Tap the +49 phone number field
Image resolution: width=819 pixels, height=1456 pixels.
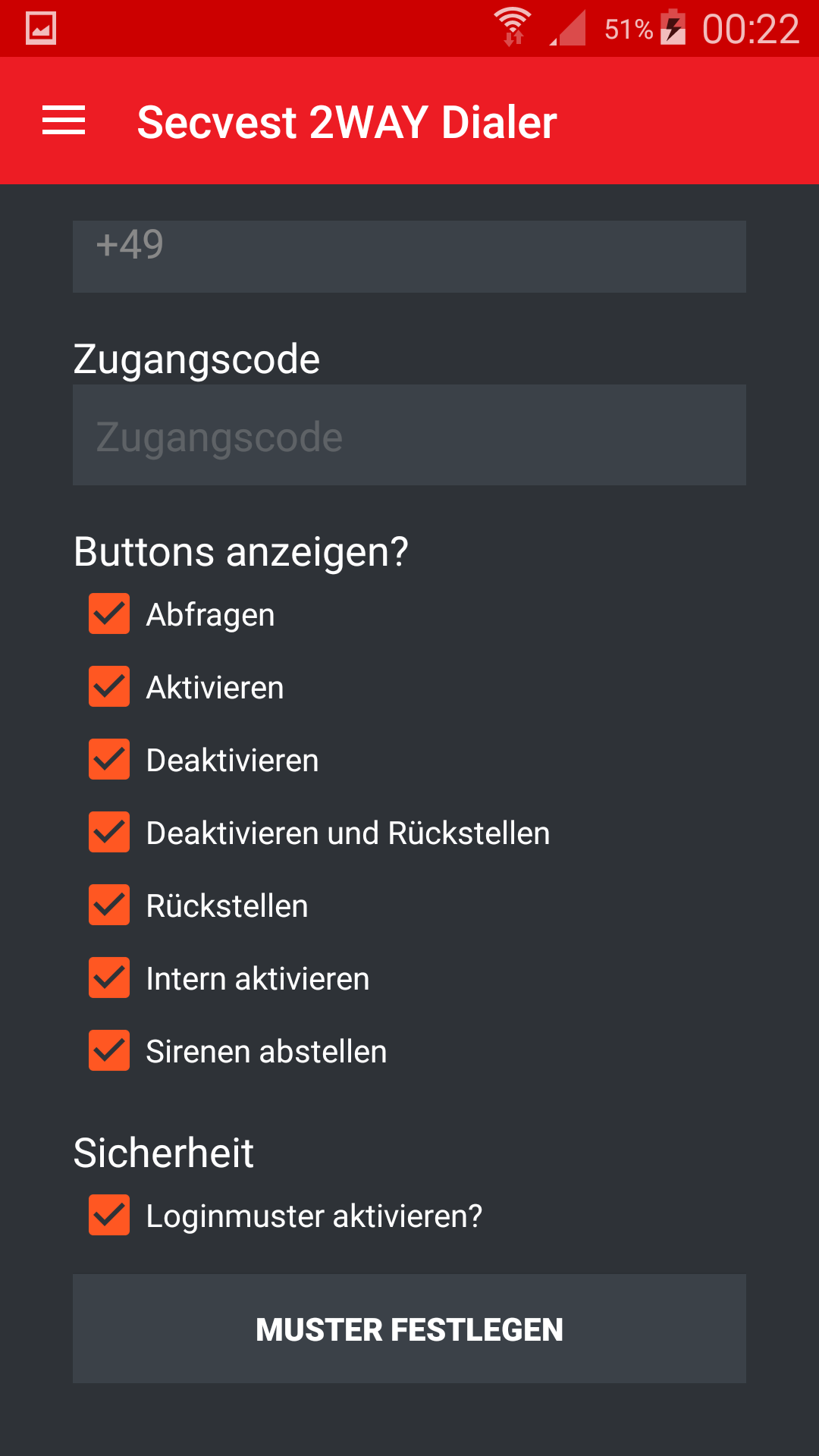409,256
